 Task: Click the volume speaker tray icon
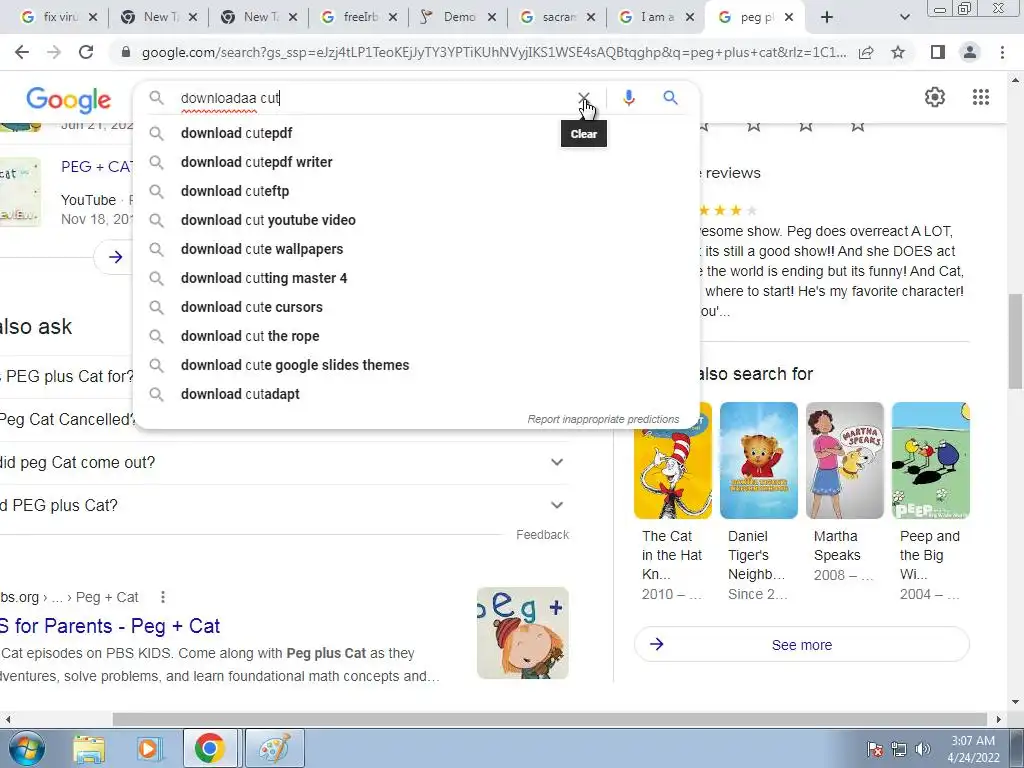922,749
